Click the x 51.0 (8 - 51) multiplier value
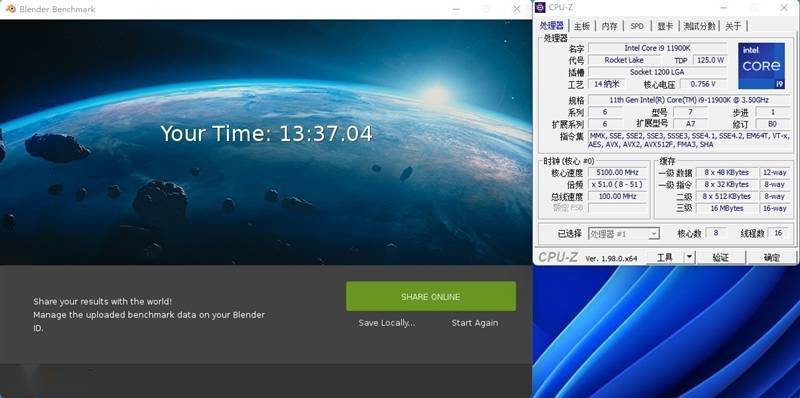The height and width of the screenshot is (398, 800). click(617, 184)
